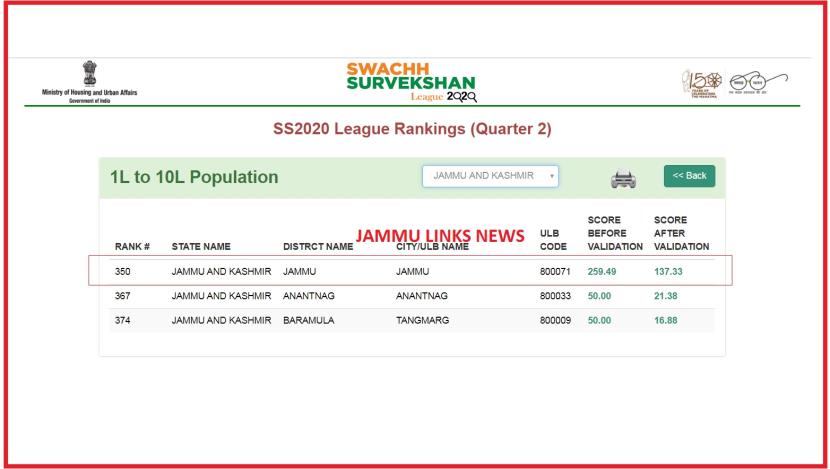Click ULB code 800033
This screenshot has width=830, height=469.
555,296
